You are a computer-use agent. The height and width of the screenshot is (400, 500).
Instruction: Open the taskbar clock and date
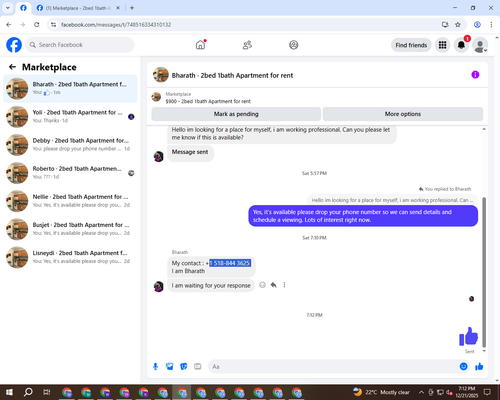tap(467, 392)
